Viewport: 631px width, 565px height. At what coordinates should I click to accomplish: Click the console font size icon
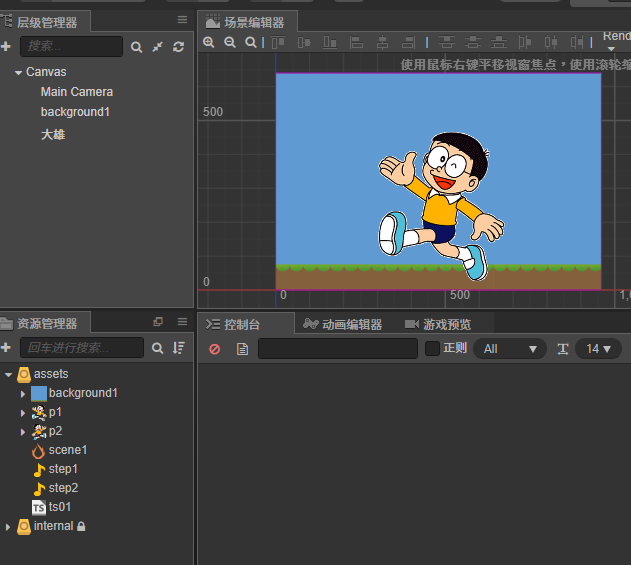point(563,349)
